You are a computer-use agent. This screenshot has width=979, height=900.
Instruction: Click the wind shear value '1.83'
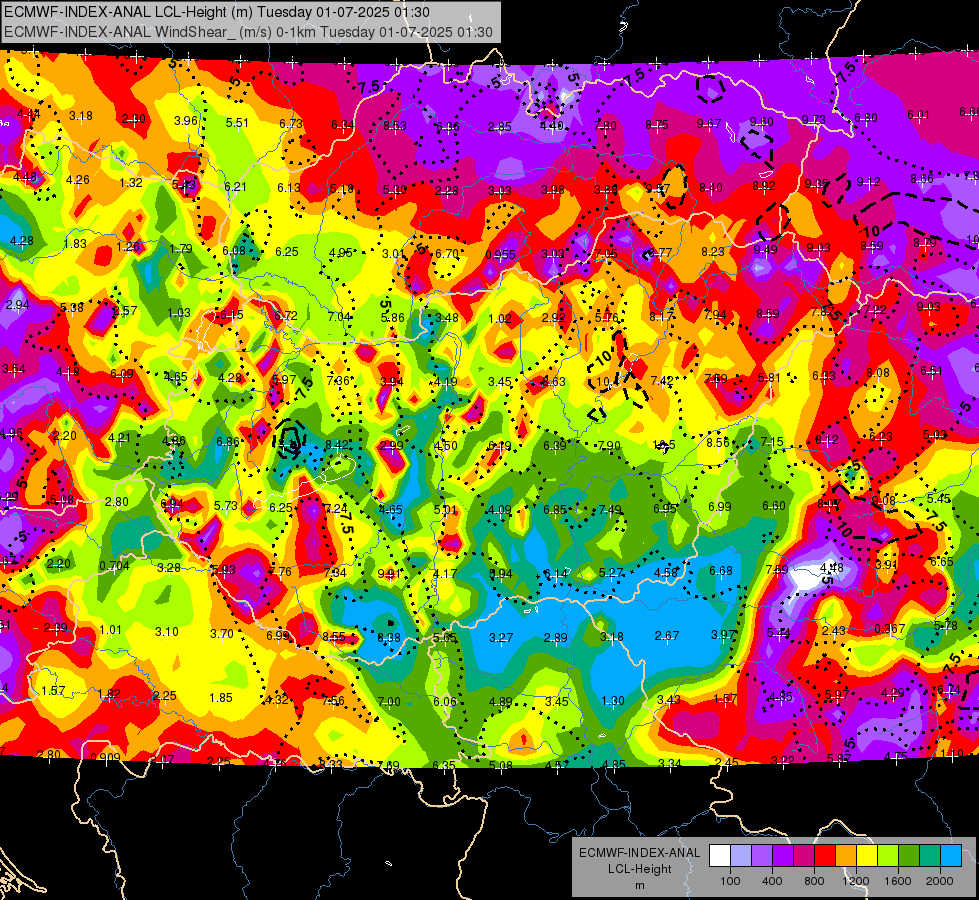click(x=75, y=244)
